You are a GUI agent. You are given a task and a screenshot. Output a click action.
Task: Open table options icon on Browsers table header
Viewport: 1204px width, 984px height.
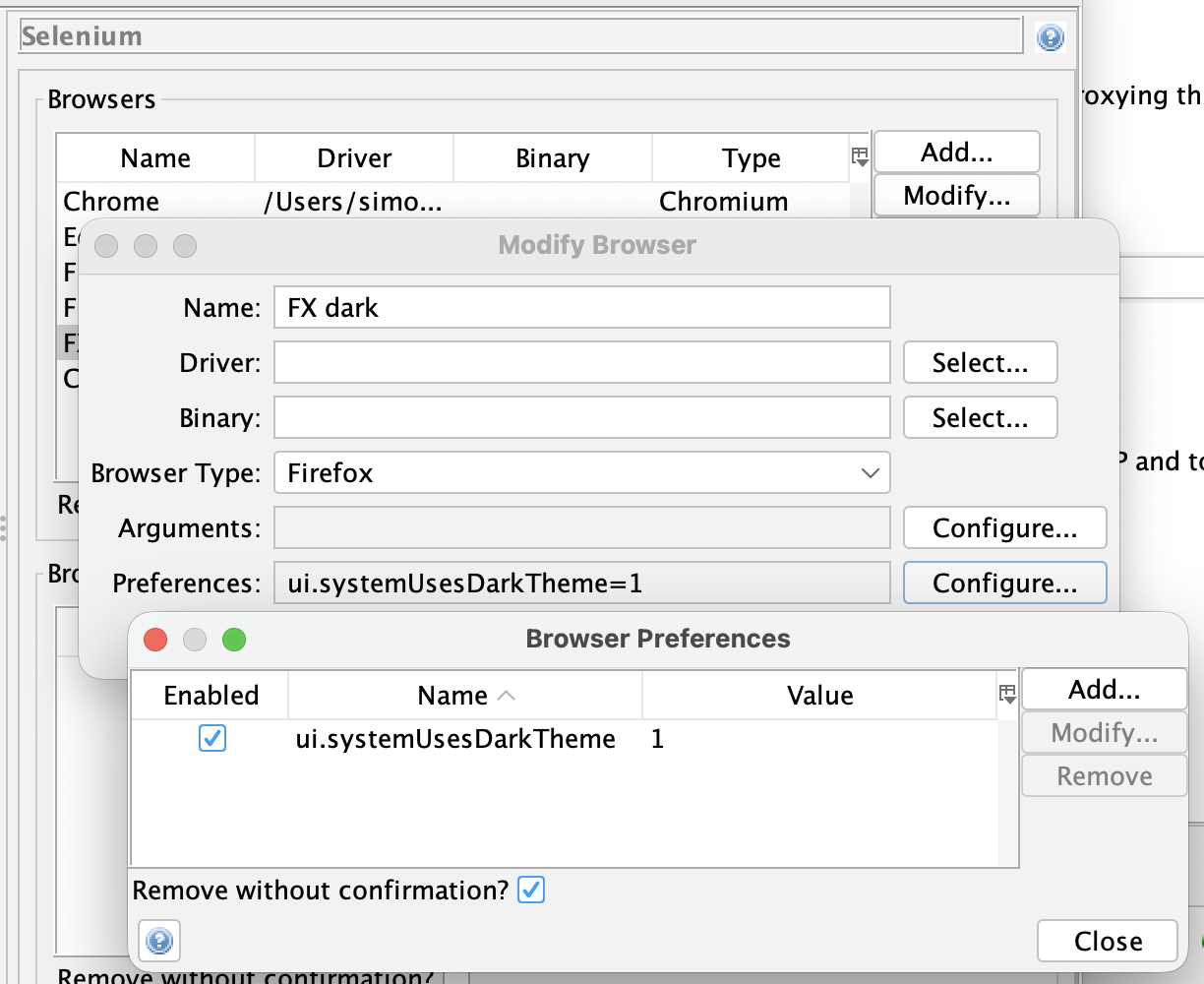tap(858, 154)
